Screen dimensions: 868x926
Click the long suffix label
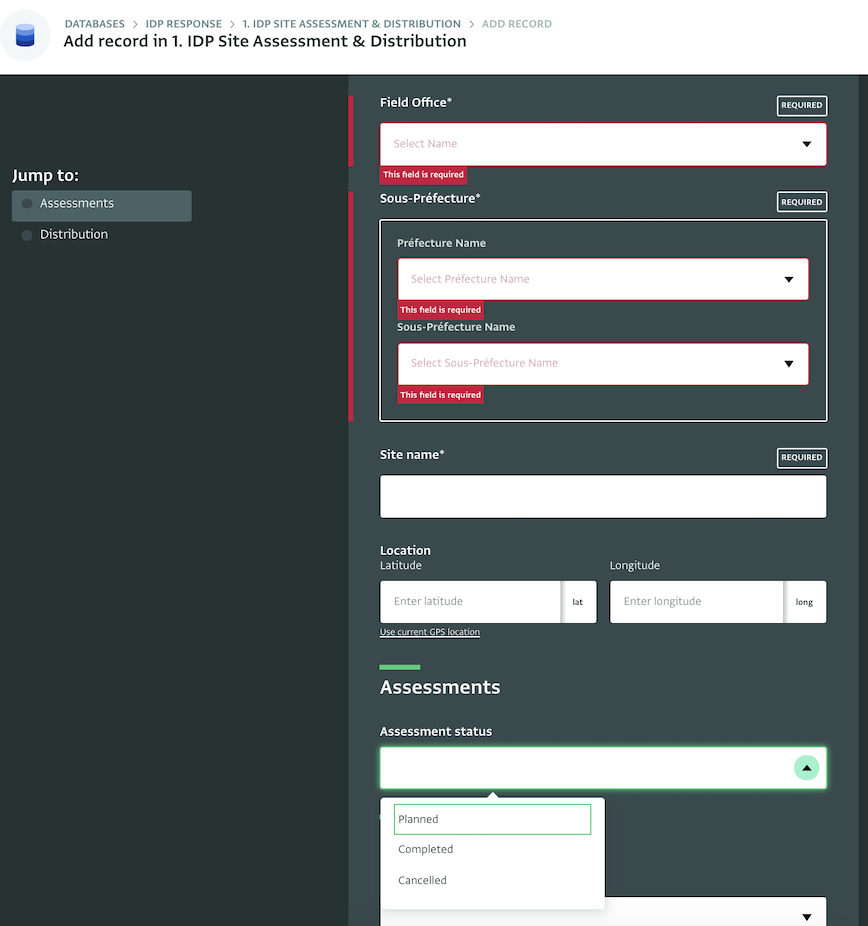[x=804, y=602]
